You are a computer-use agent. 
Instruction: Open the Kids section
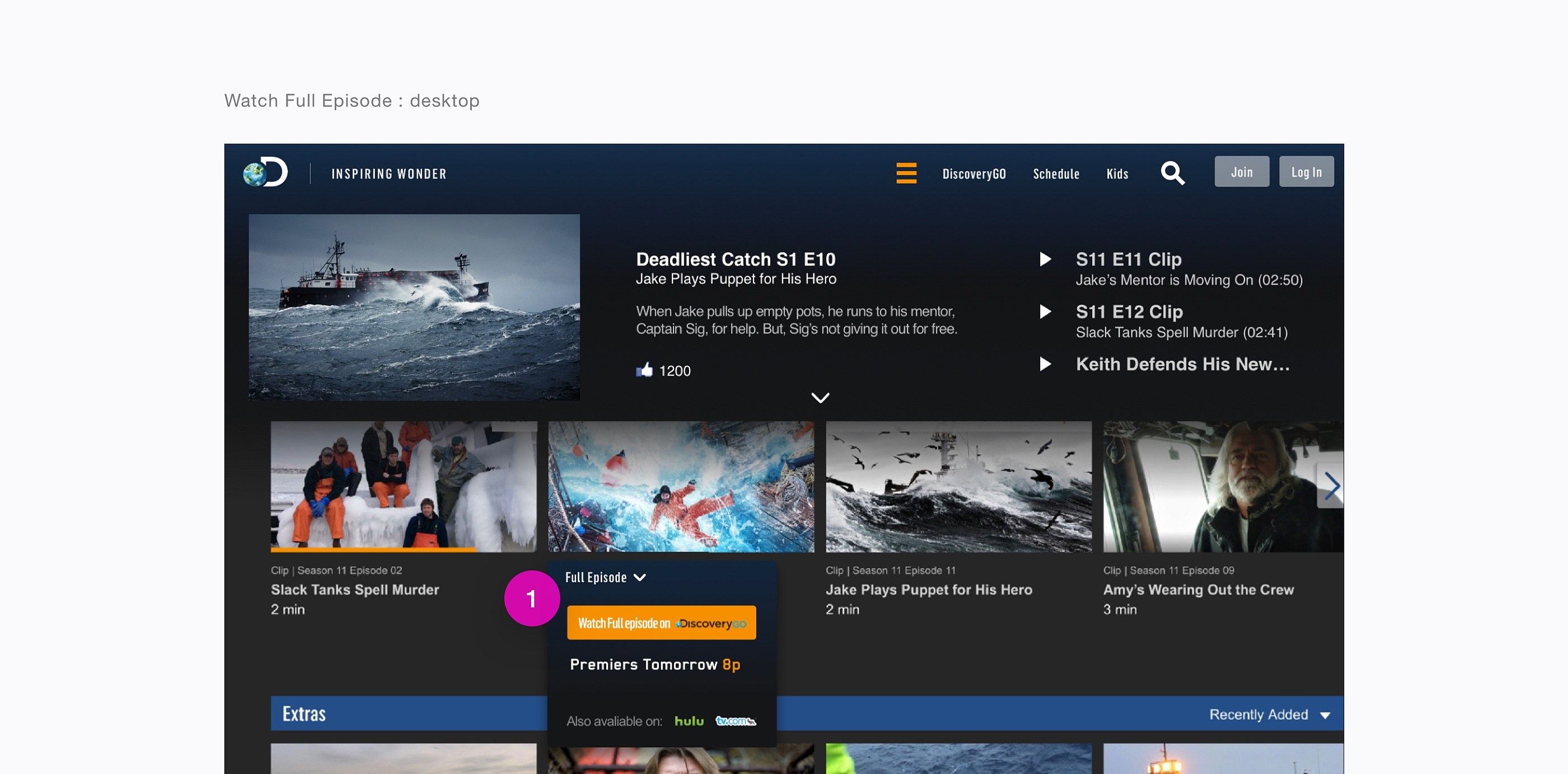pos(1117,174)
